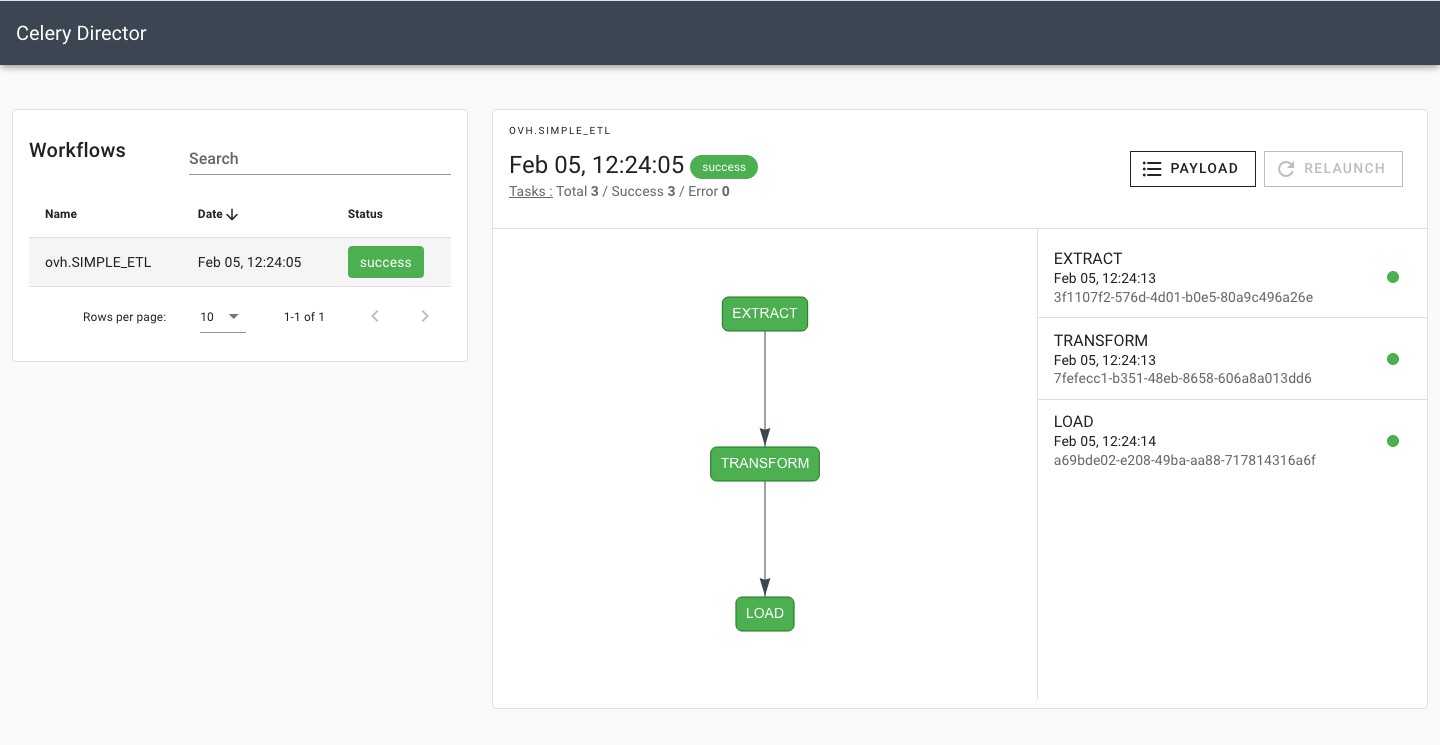
Task: Expand the TRANSFORM task entry
Action: (x=1200, y=358)
